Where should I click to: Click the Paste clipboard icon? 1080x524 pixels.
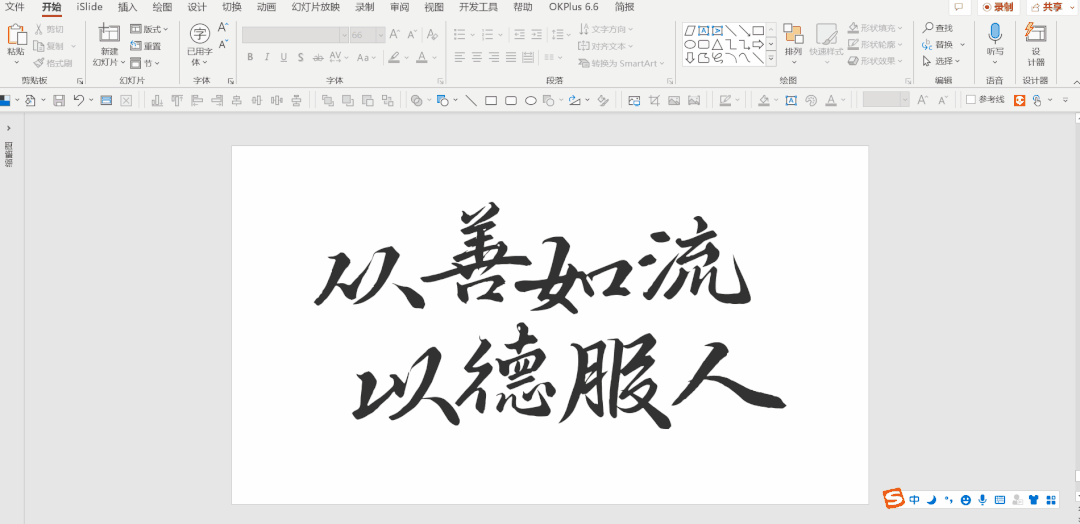[16, 34]
